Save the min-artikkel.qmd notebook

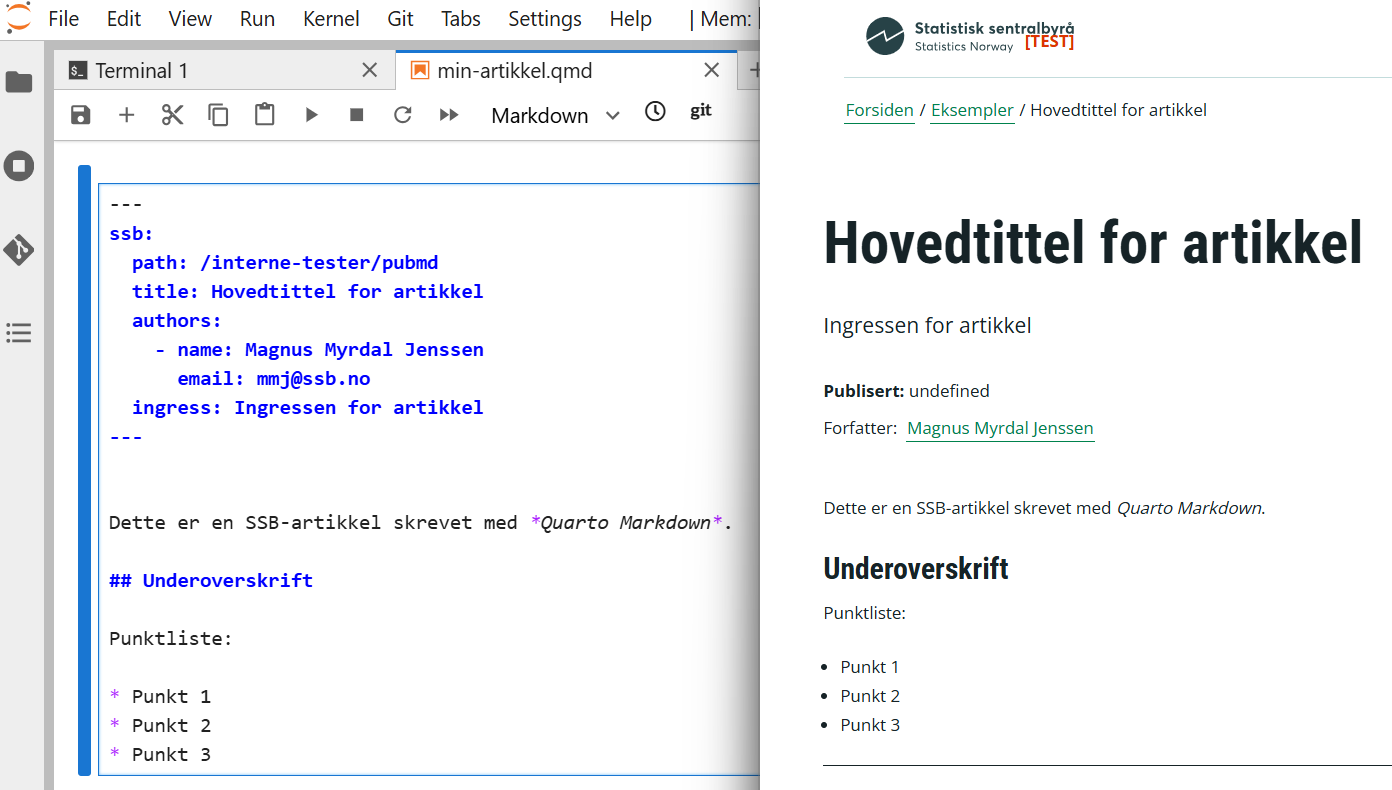pos(80,114)
